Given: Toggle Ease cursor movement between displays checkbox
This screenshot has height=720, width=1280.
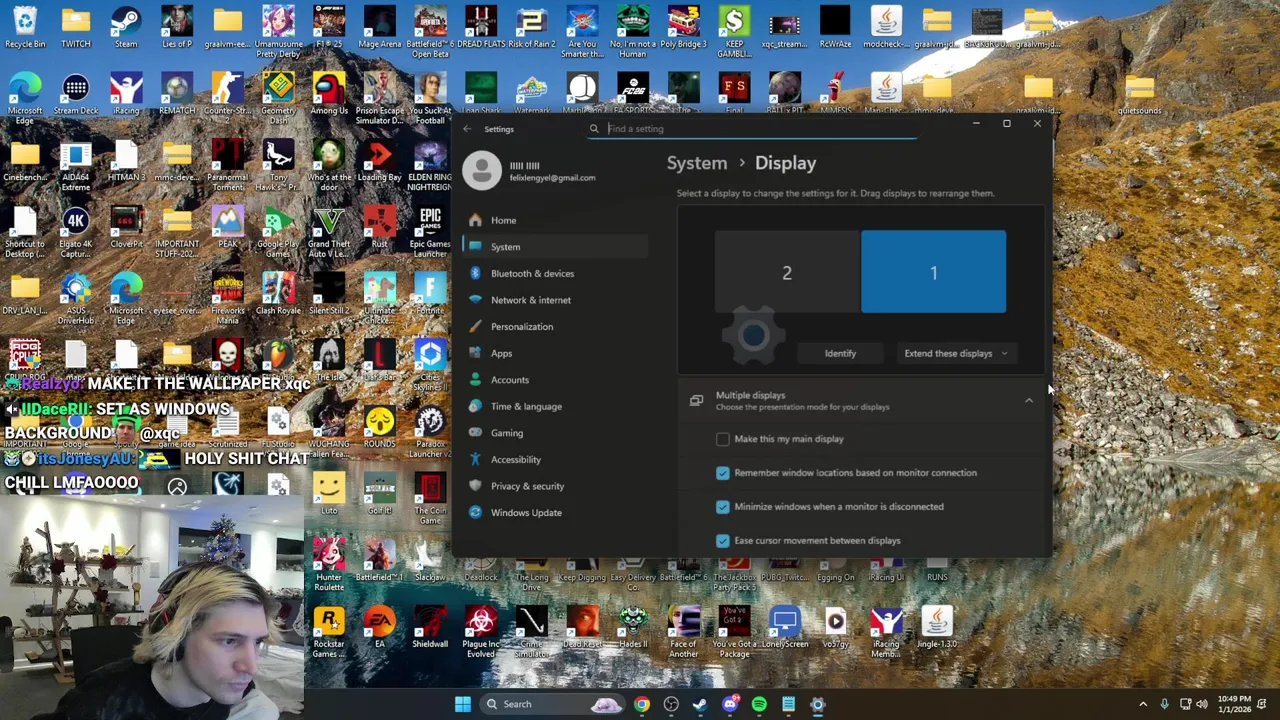Looking at the screenshot, I should [x=723, y=541].
